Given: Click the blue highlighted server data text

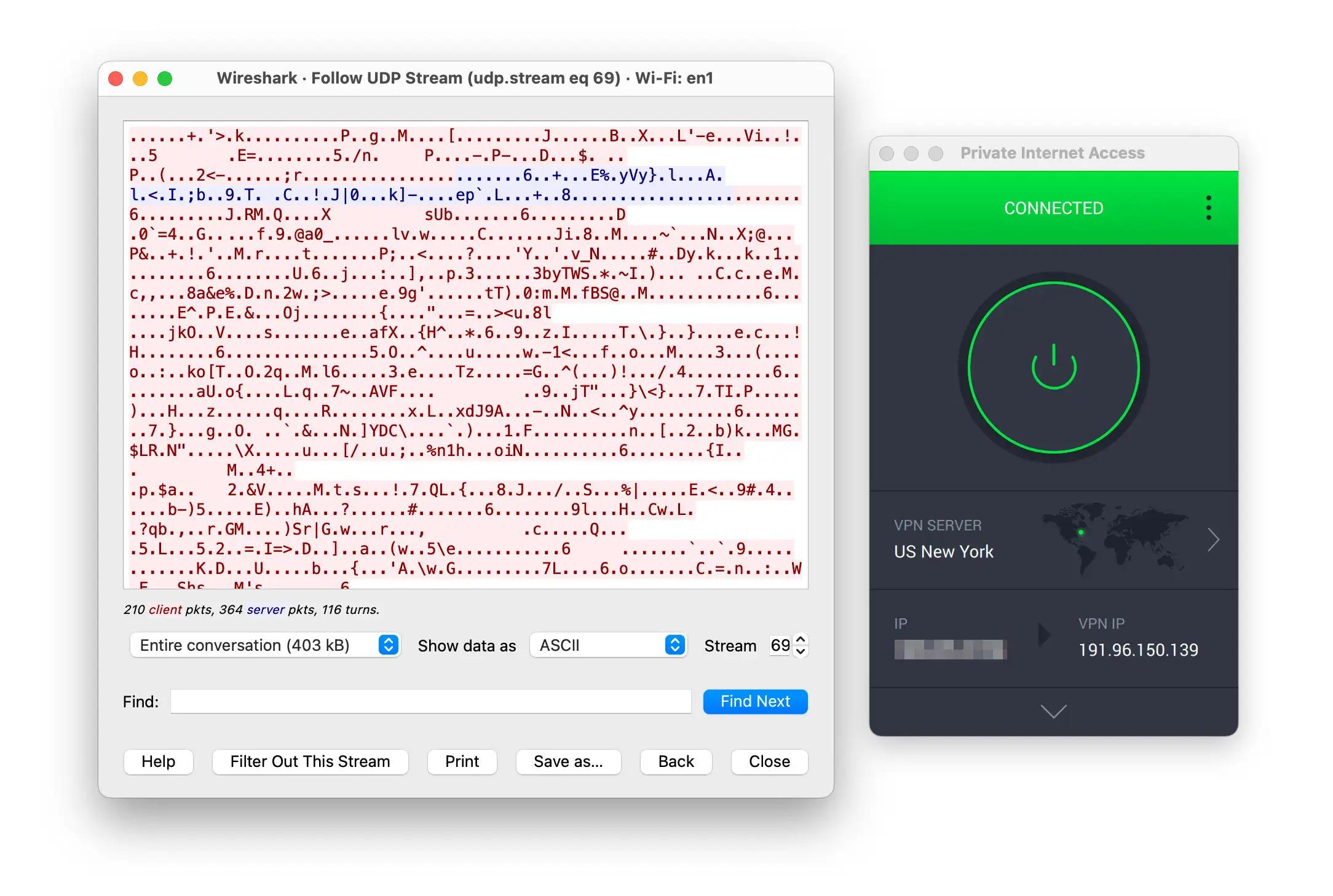Looking at the screenshot, I should click(x=430, y=185).
